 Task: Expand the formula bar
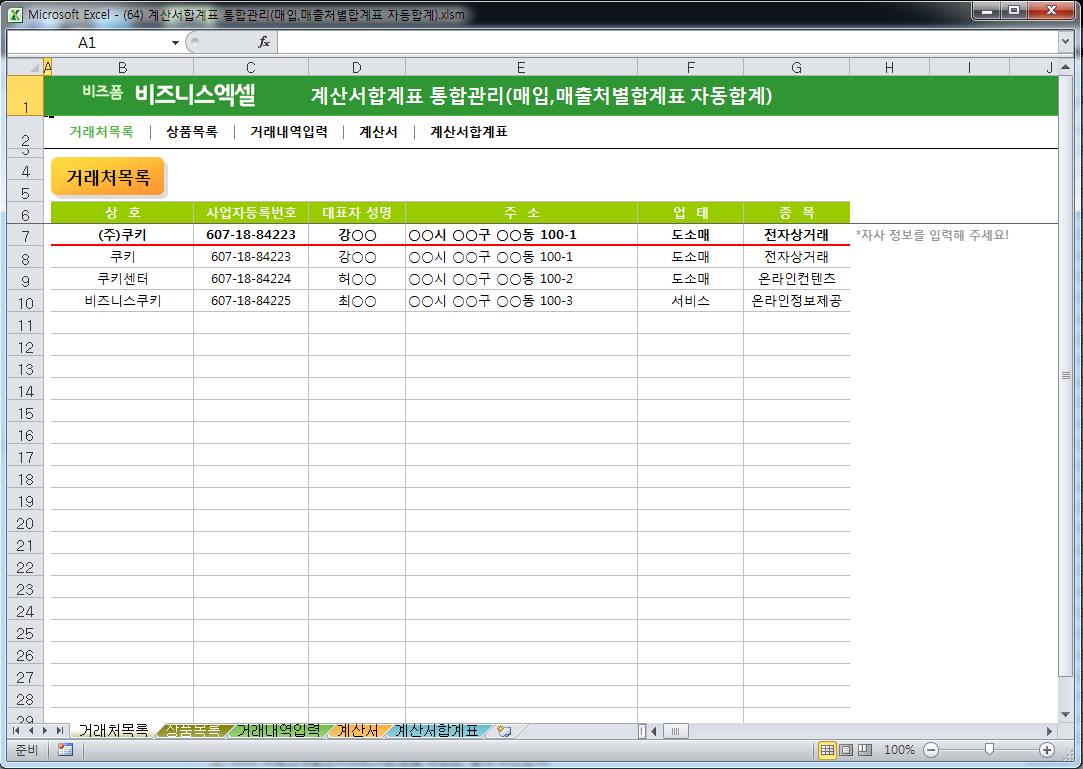1065,42
